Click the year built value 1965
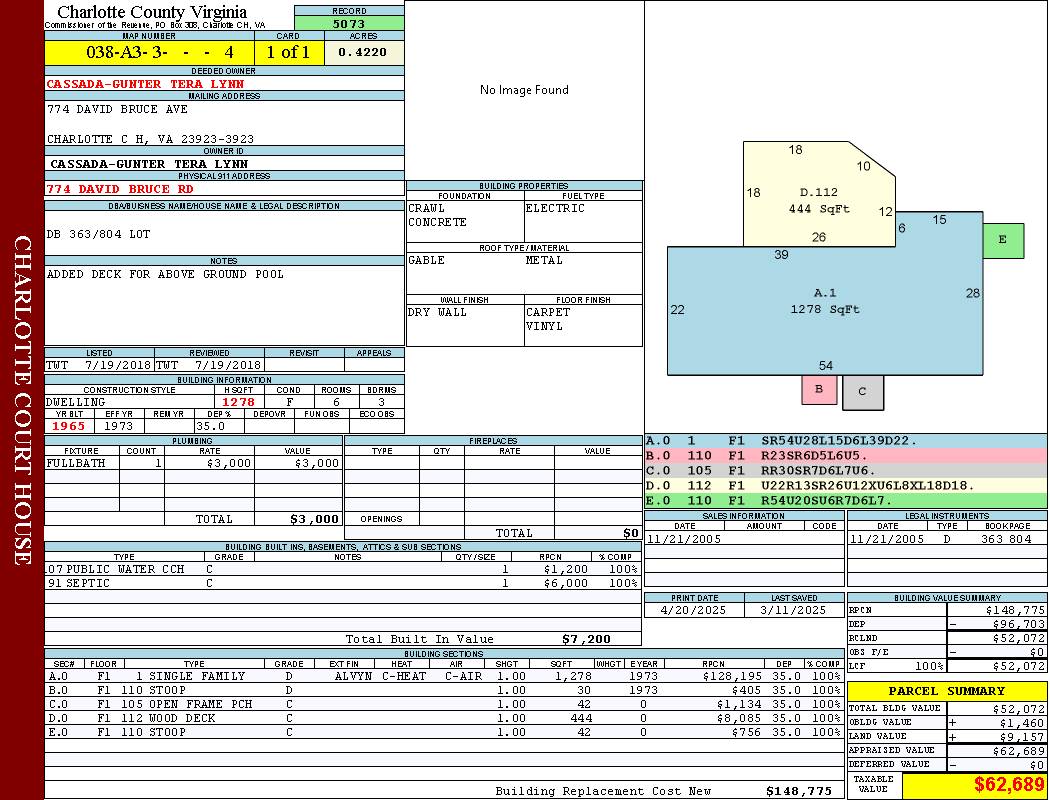The height and width of the screenshot is (800, 1050). [71, 426]
